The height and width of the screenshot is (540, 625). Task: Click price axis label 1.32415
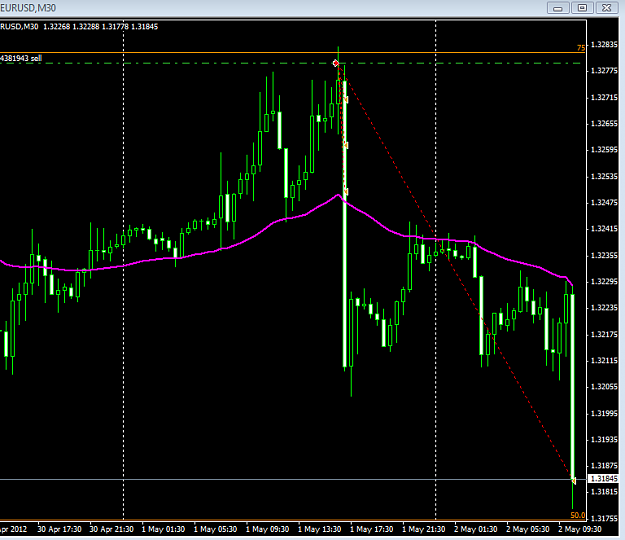[x=604, y=229]
